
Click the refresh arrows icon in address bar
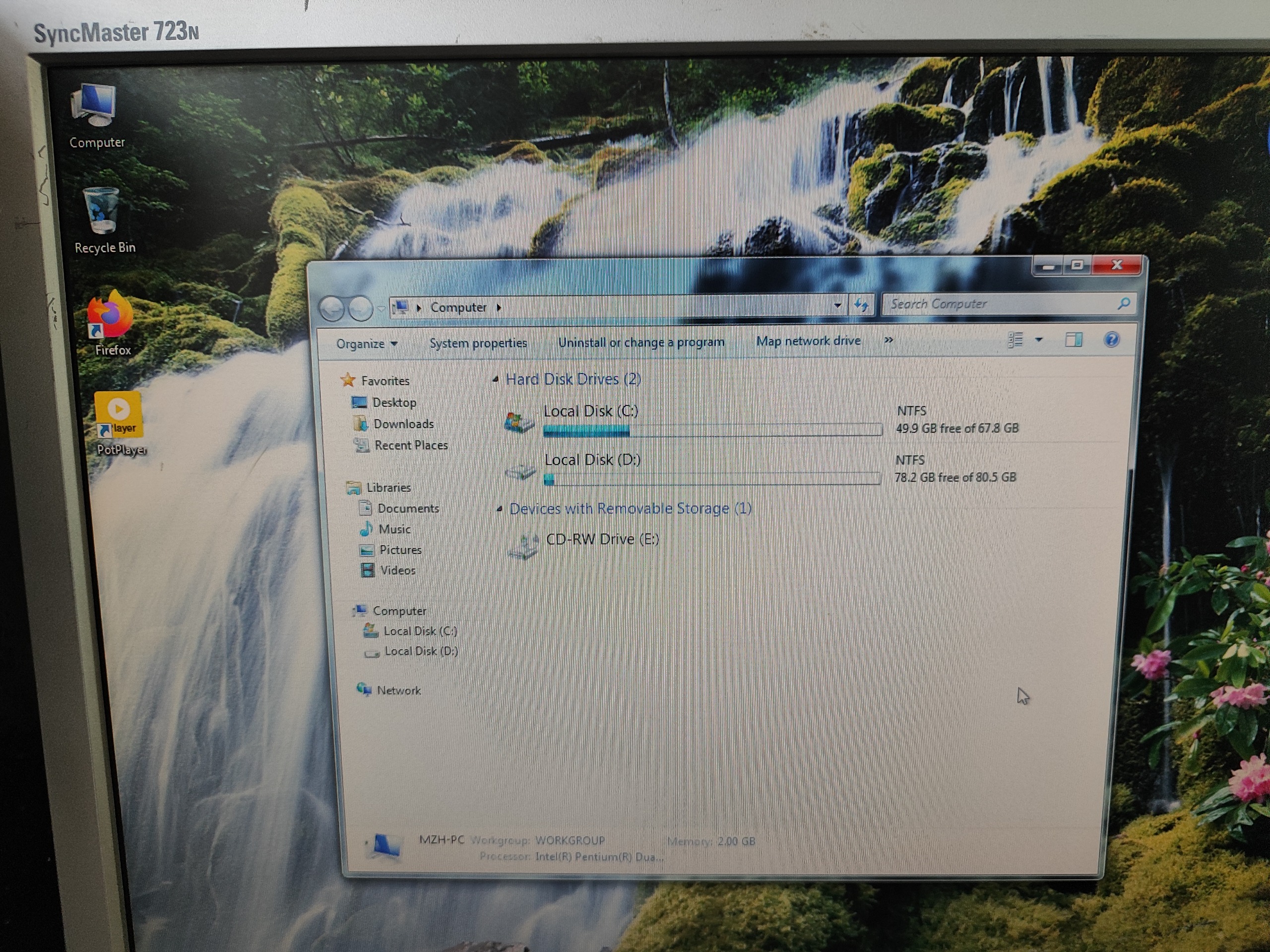pyautogui.click(x=861, y=305)
